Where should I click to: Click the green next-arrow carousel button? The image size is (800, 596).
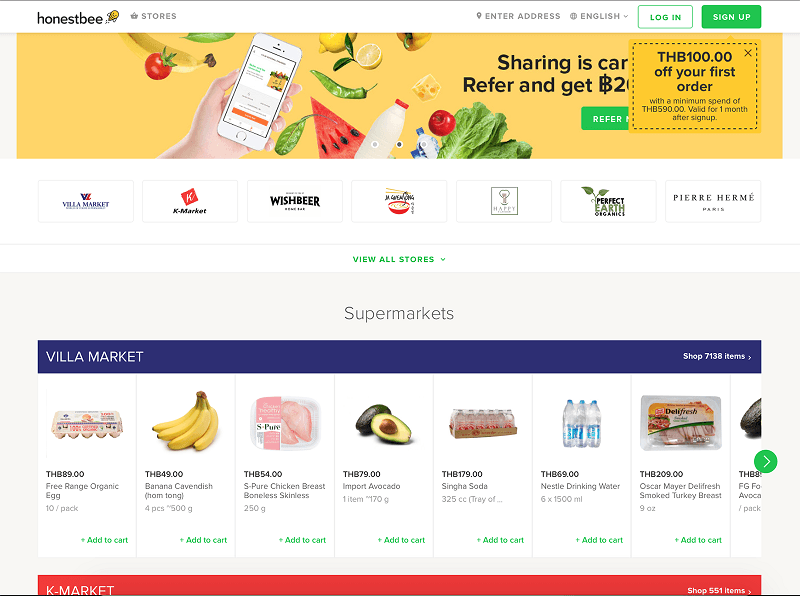click(x=765, y=461)
